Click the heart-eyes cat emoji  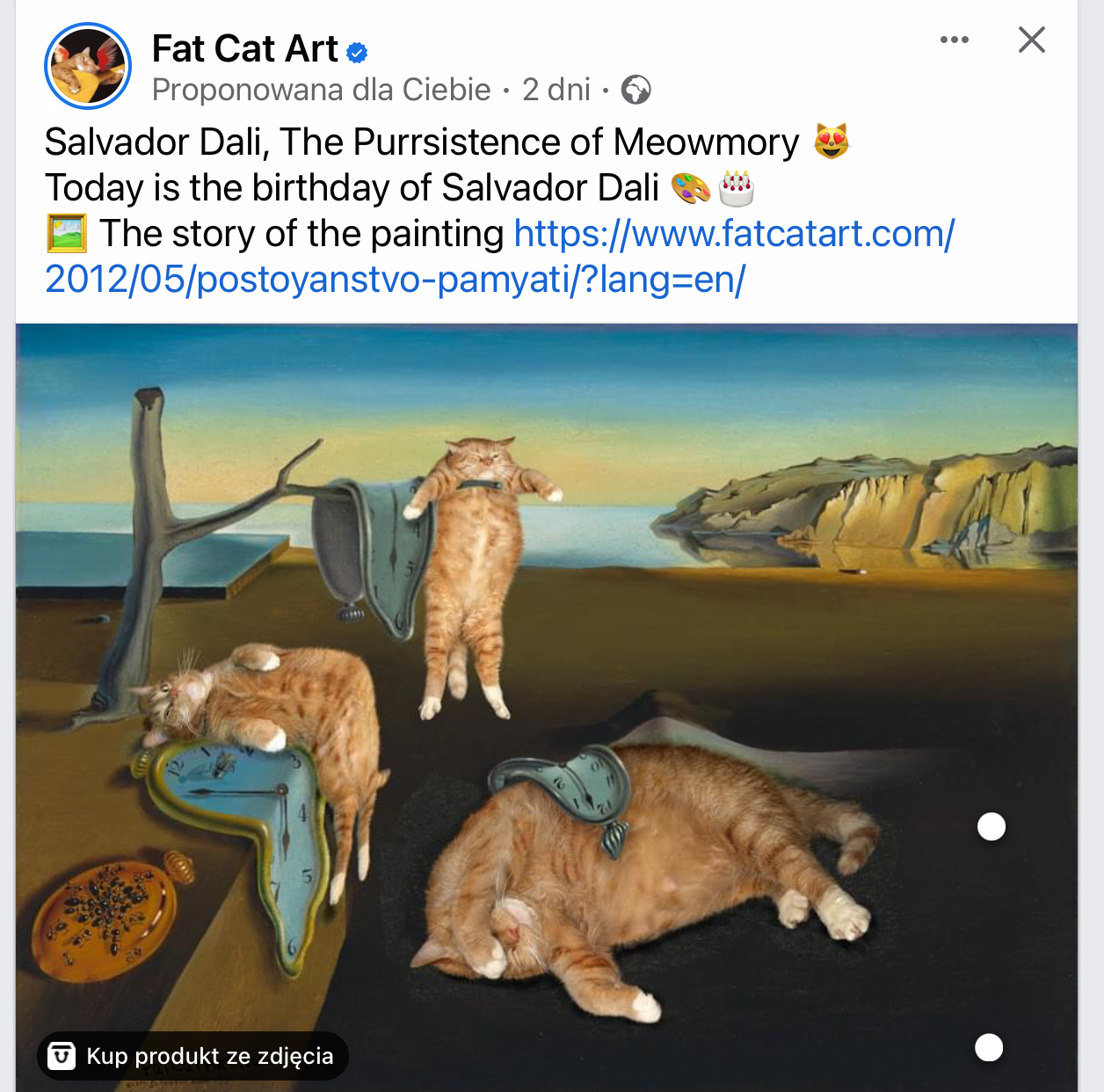click(831, 142)
